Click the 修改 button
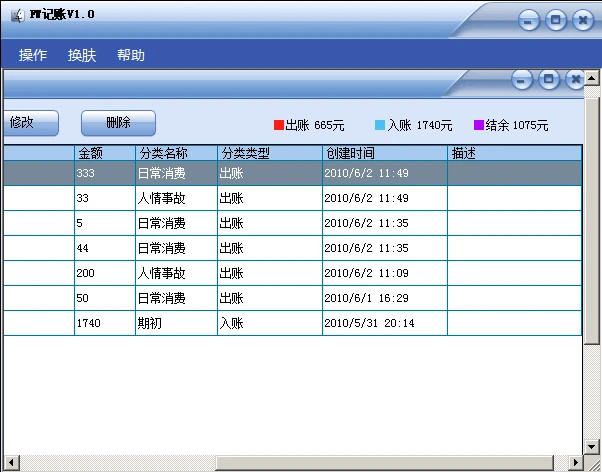This screenshot has width=602, height=472. coord(31,123)
